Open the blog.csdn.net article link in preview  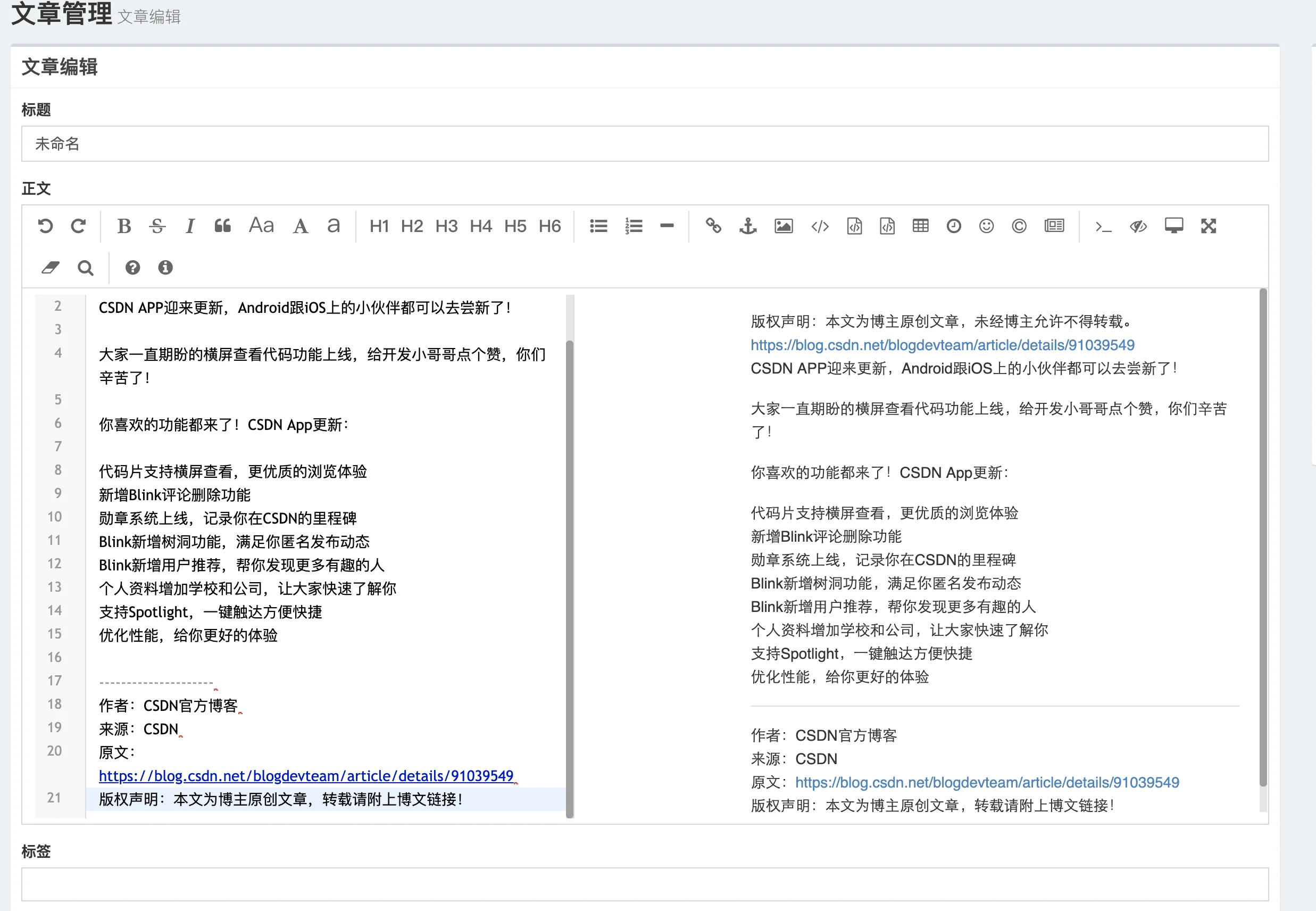pos(943,345)
